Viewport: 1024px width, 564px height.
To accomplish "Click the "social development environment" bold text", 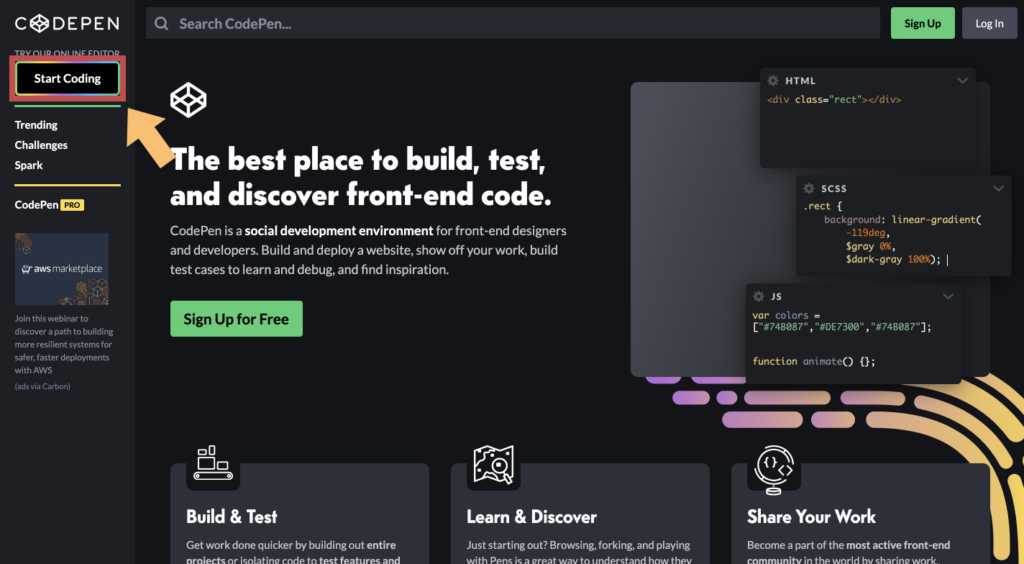I will coord(339,230).
